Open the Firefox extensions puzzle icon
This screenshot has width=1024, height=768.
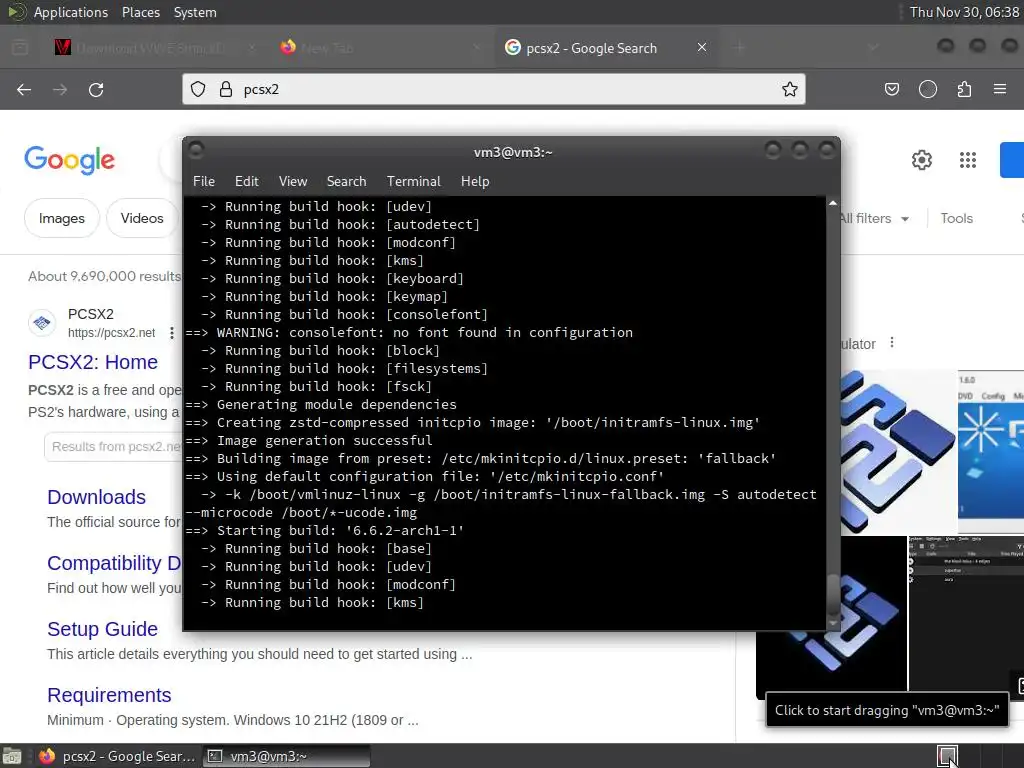tap(964, 89)
